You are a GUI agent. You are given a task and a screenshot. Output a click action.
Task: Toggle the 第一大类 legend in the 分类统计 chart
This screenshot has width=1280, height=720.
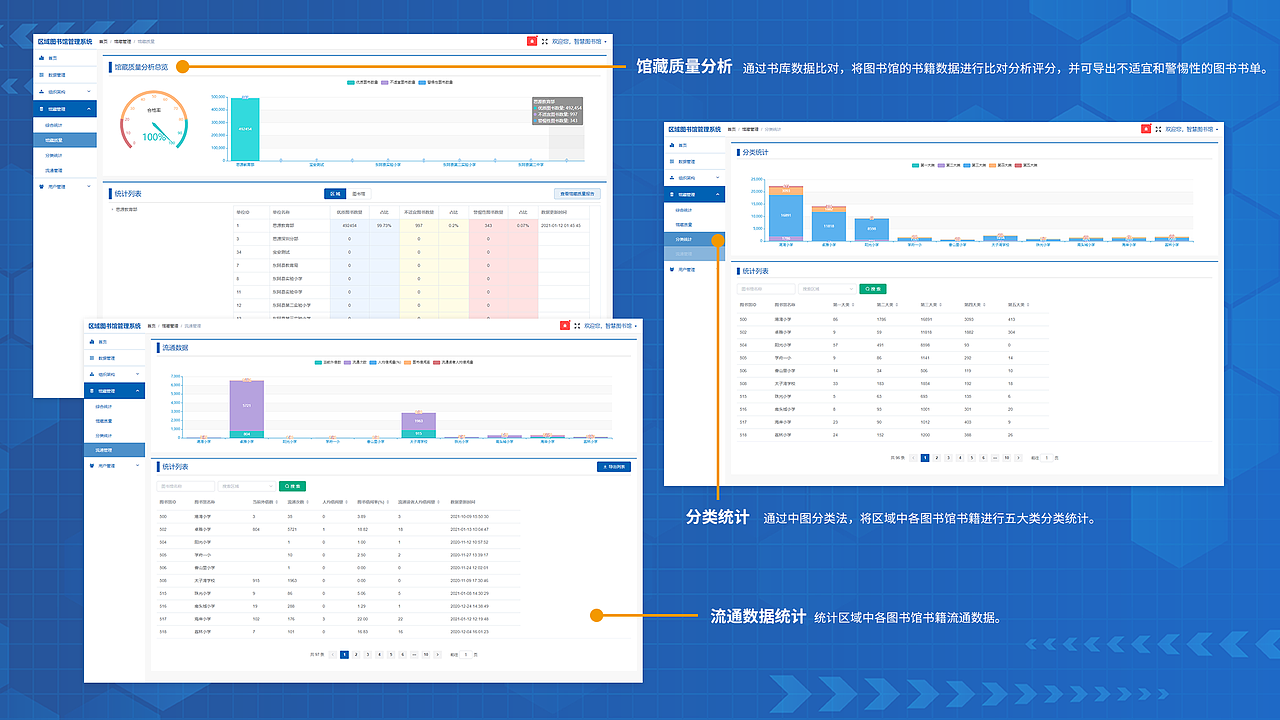point(923,165)
